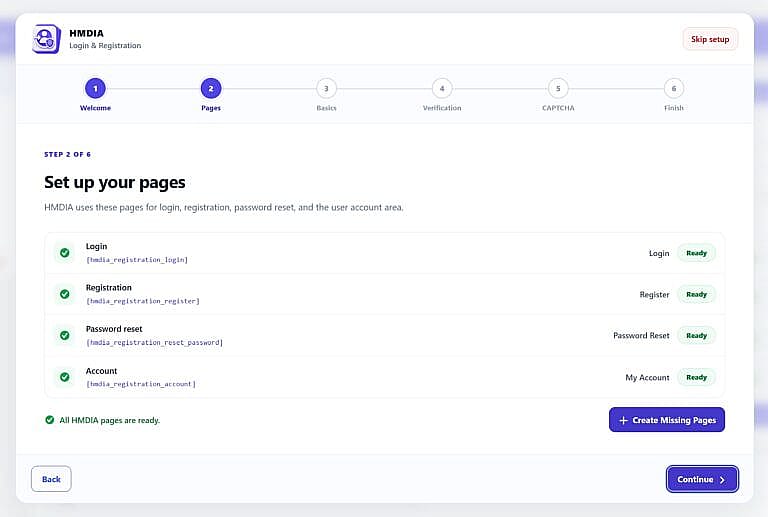Viewport: 768px width, 517px height.
Task: Click the 'My Account' page name
Action: 647,377
